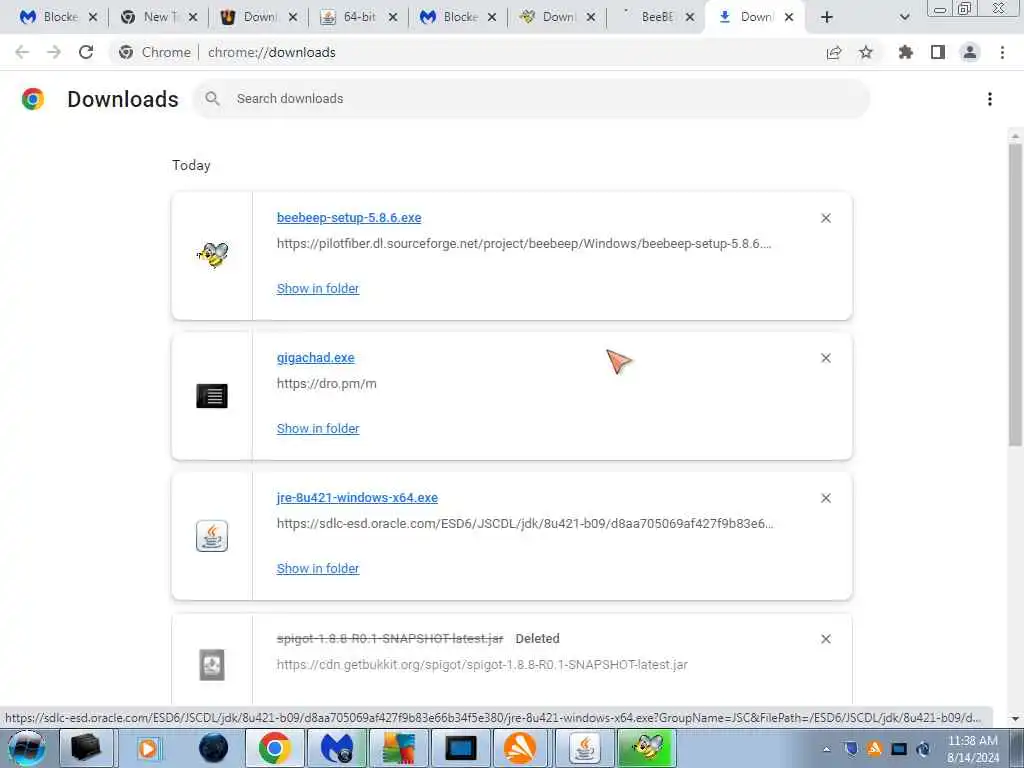Open a new tab with the plus button
Screen dimensions: 1024x768
point(827,17)
